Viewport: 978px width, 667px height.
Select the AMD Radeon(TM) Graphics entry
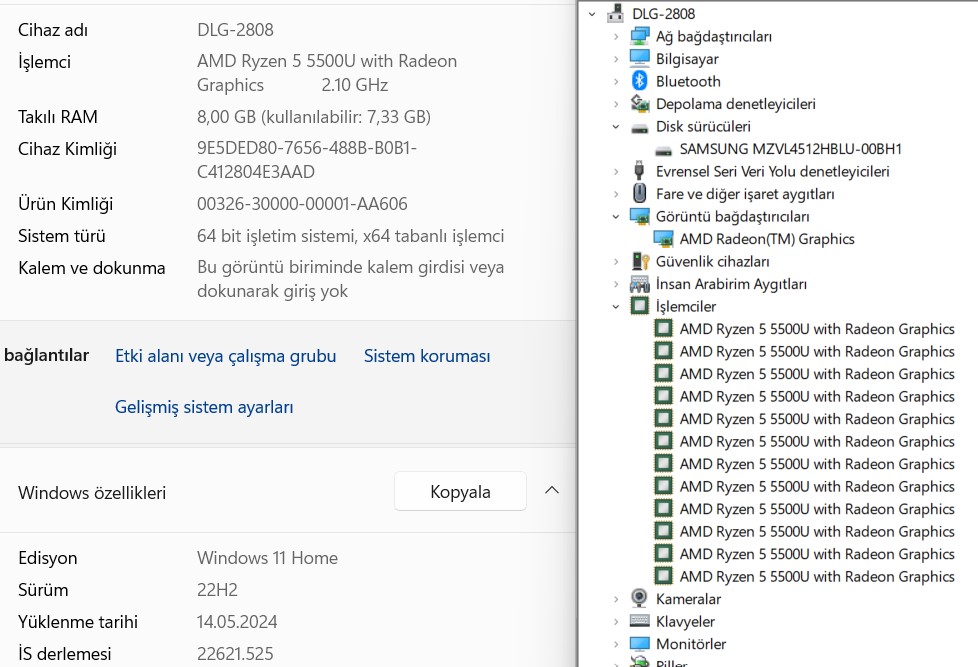pyautogui.click(x=767, y=239)
